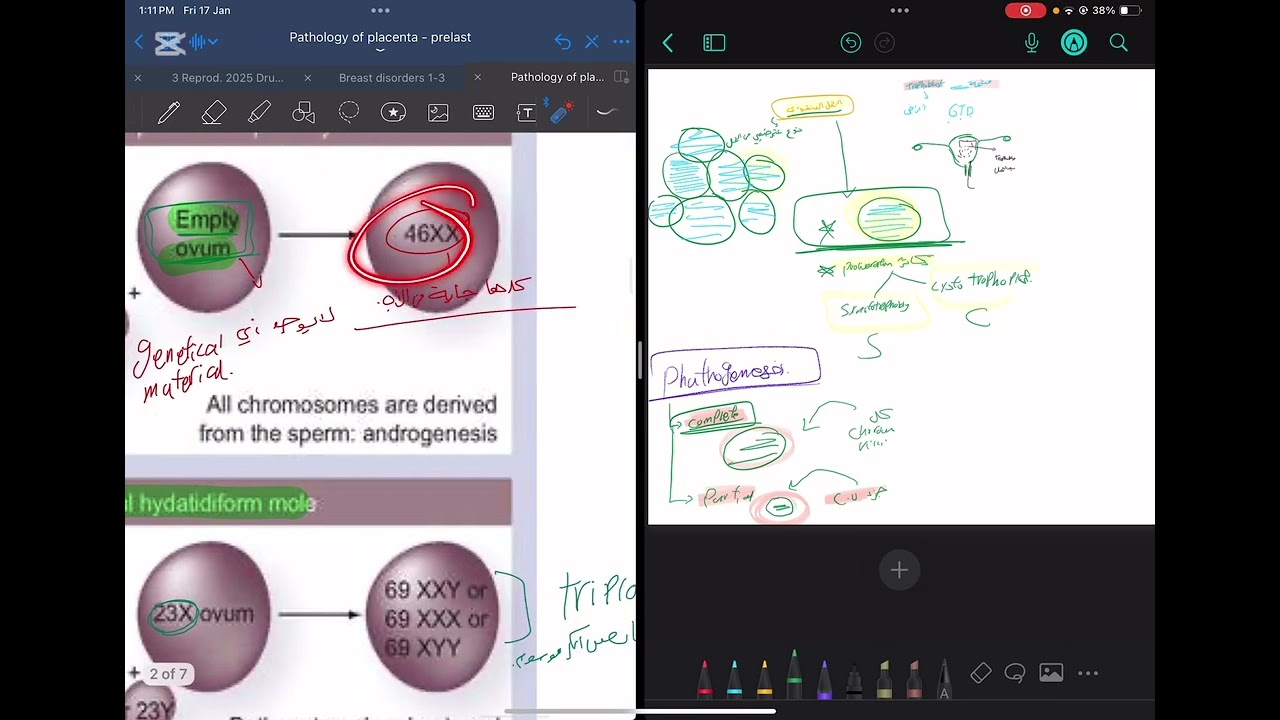Pick the olive green highlighter

(884, 679)
